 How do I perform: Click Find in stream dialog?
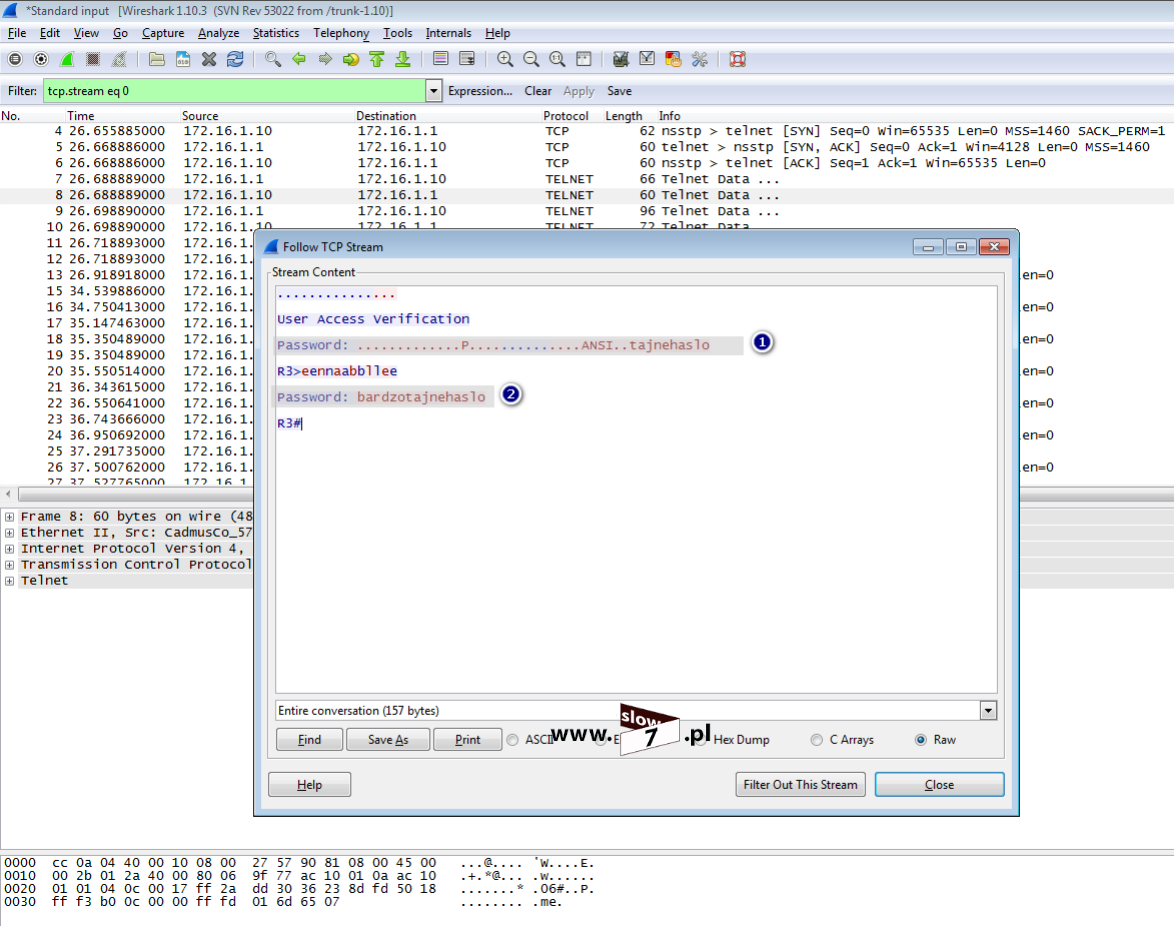(309, 740)
